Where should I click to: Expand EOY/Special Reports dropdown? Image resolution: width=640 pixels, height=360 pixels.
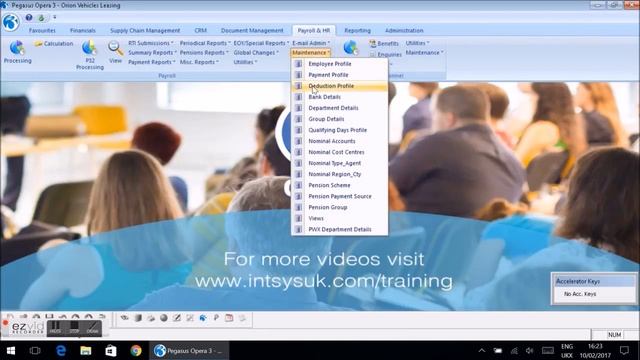261,43
